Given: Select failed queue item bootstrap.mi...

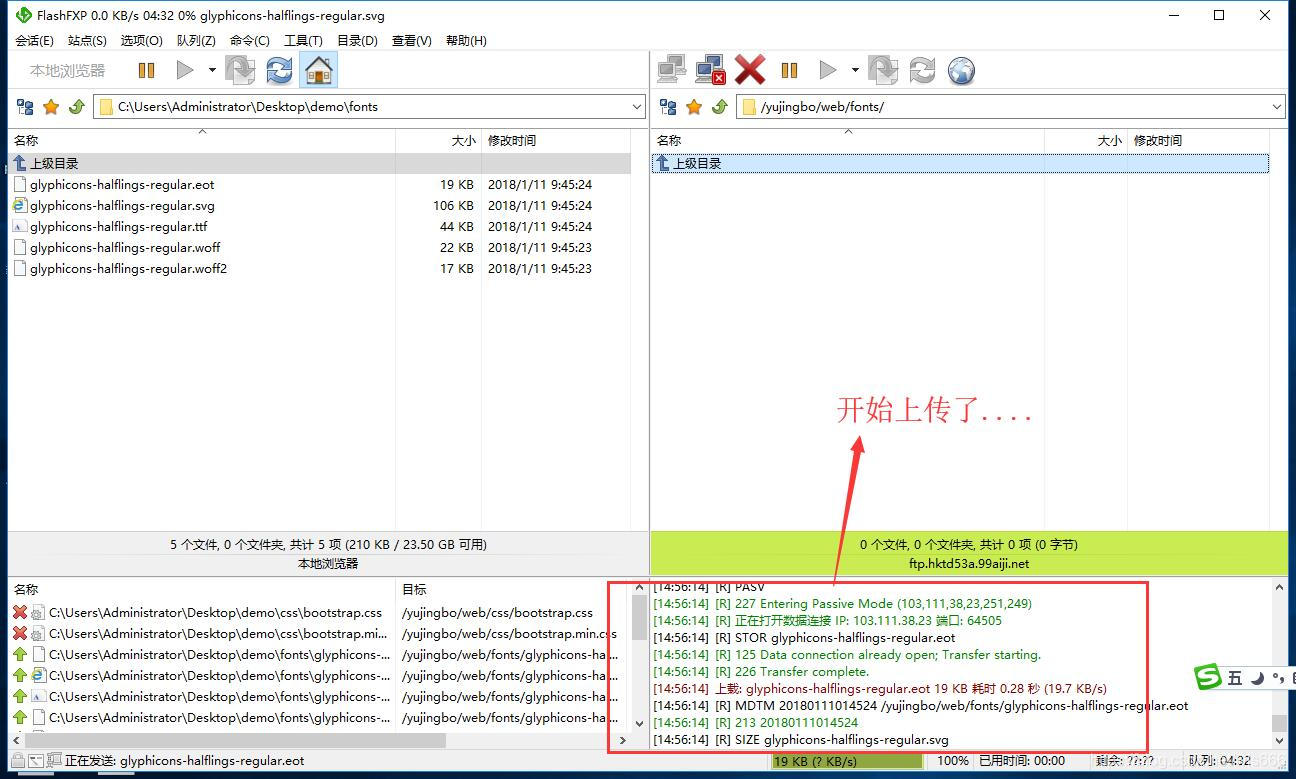Looking at the screenshot, I should [219, 633].
